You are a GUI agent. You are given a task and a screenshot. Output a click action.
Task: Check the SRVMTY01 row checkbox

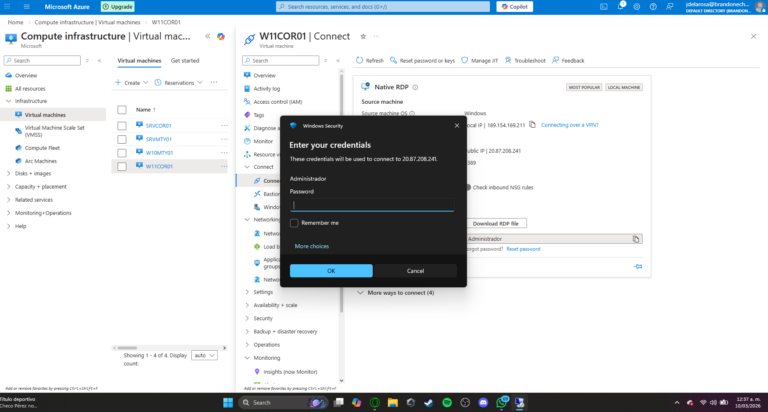(122, 139)
